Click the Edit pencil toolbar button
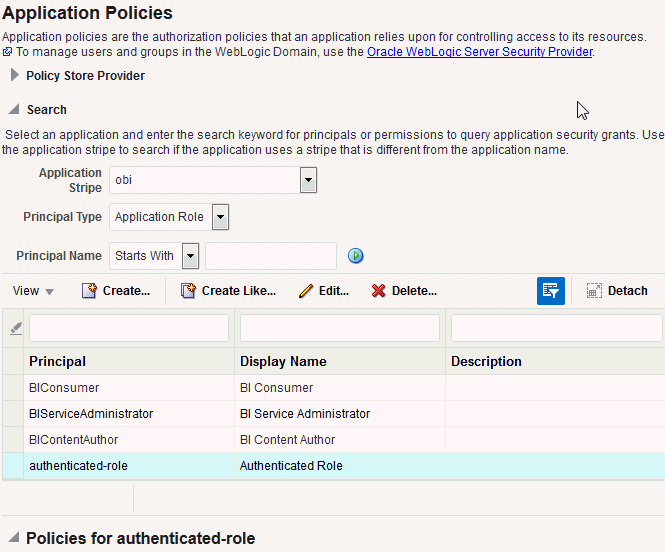665x552 pixels. 324,291
